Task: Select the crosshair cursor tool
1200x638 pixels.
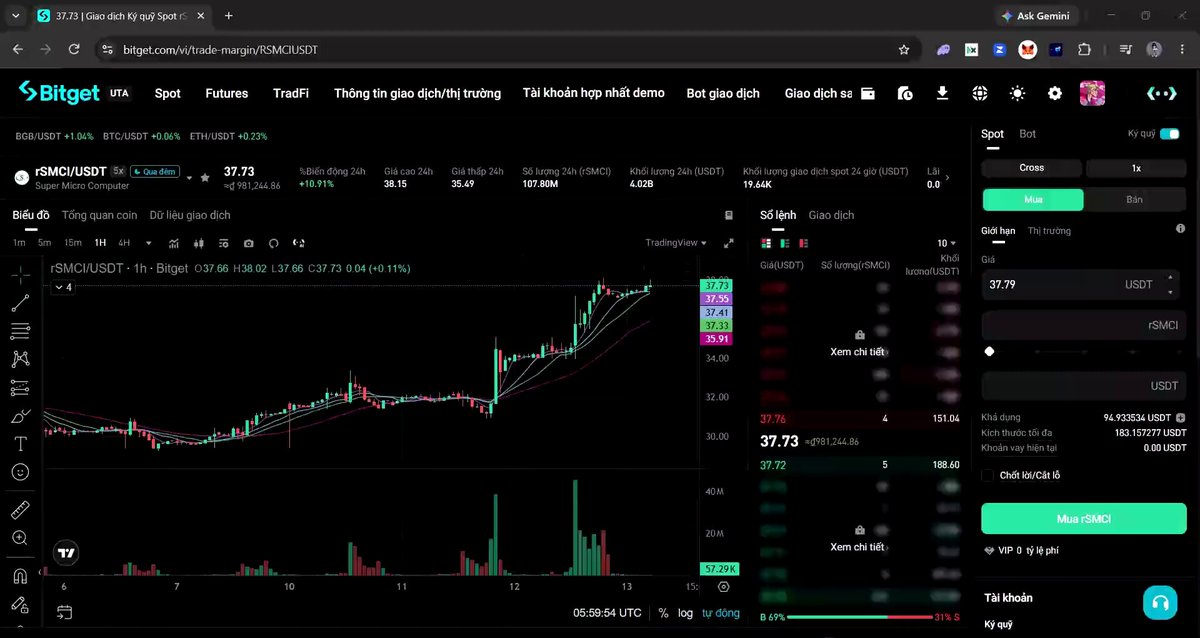Action: point(20,274)
